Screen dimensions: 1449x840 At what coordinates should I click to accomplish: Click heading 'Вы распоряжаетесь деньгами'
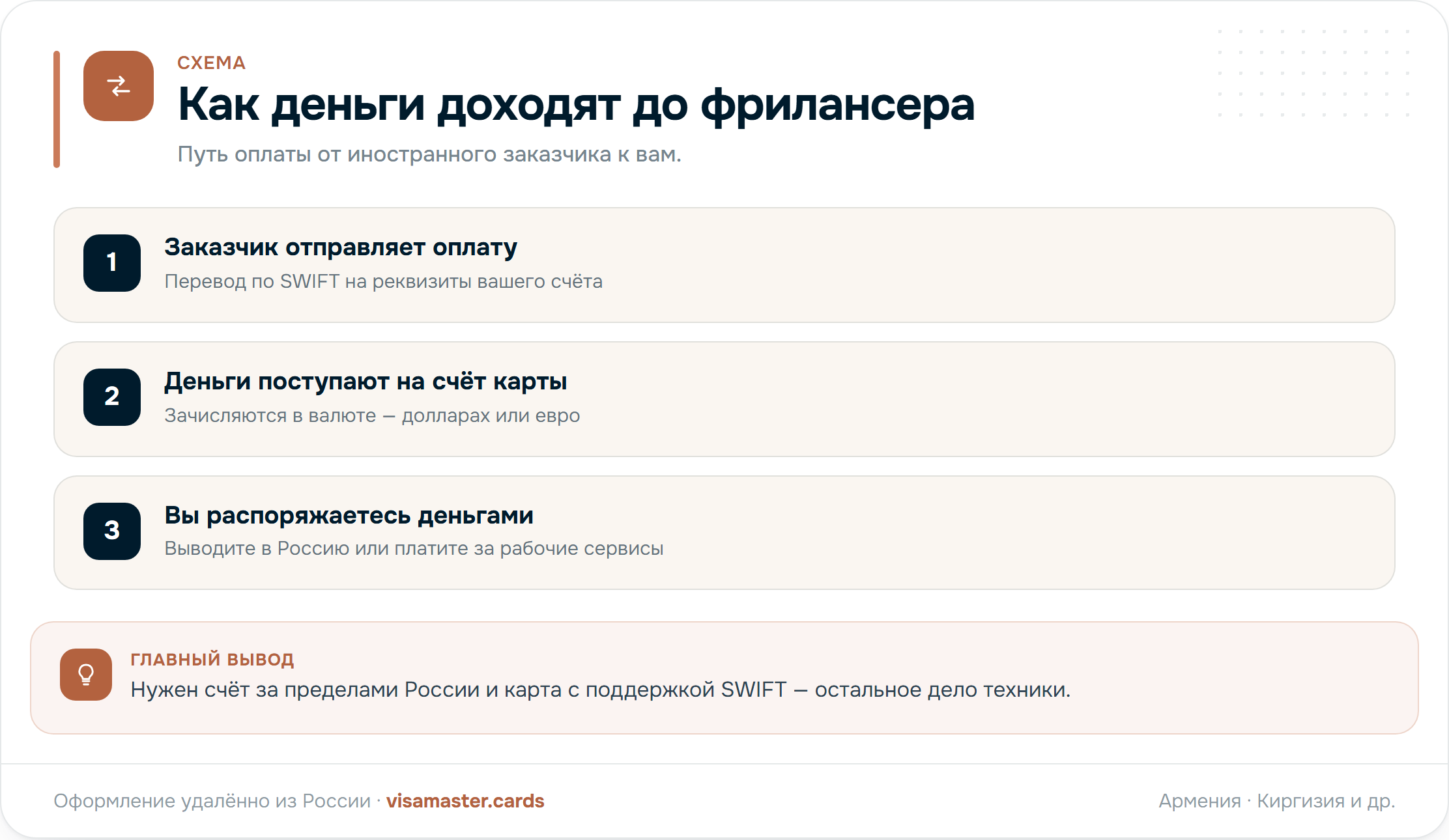pos(349,516)
